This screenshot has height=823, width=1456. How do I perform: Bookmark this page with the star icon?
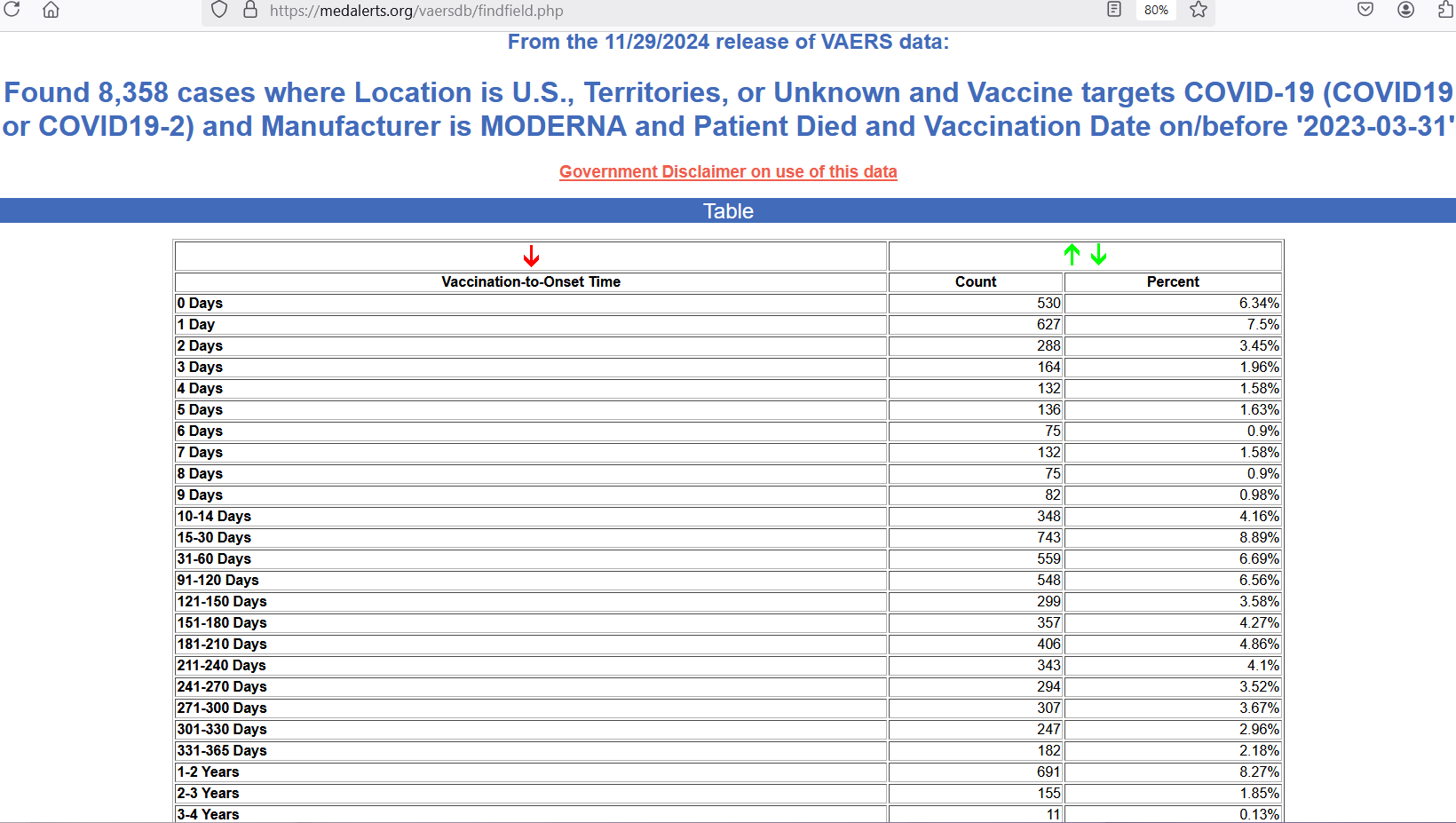1199,10
